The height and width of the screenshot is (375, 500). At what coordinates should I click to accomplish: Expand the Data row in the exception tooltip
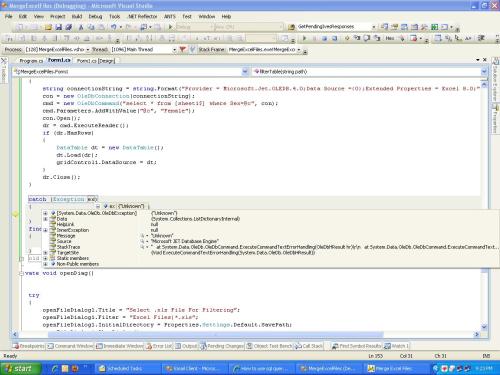45,219
